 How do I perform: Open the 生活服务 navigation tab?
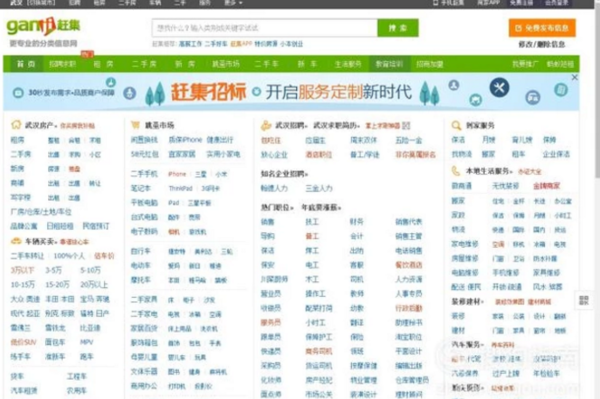point(348,64)
